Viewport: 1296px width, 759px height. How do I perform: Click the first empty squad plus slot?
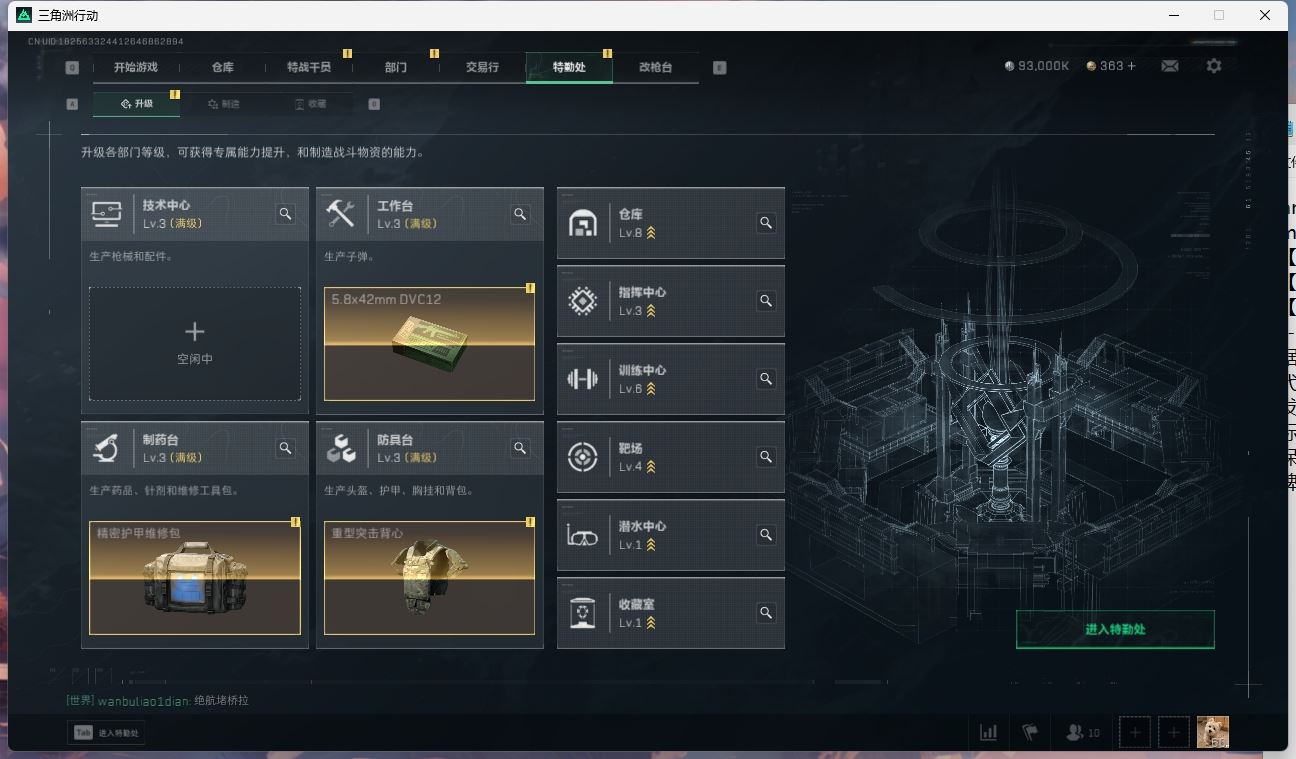[x=1134, y=732]
